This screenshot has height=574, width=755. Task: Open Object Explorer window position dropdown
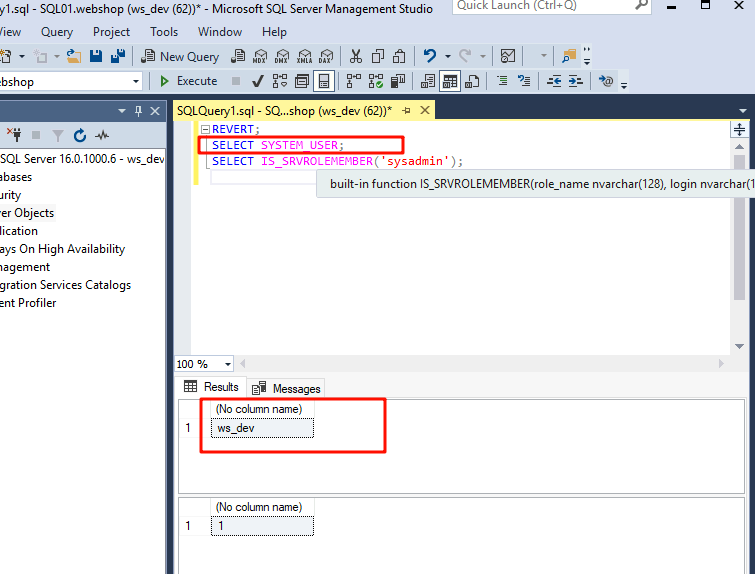122,111
